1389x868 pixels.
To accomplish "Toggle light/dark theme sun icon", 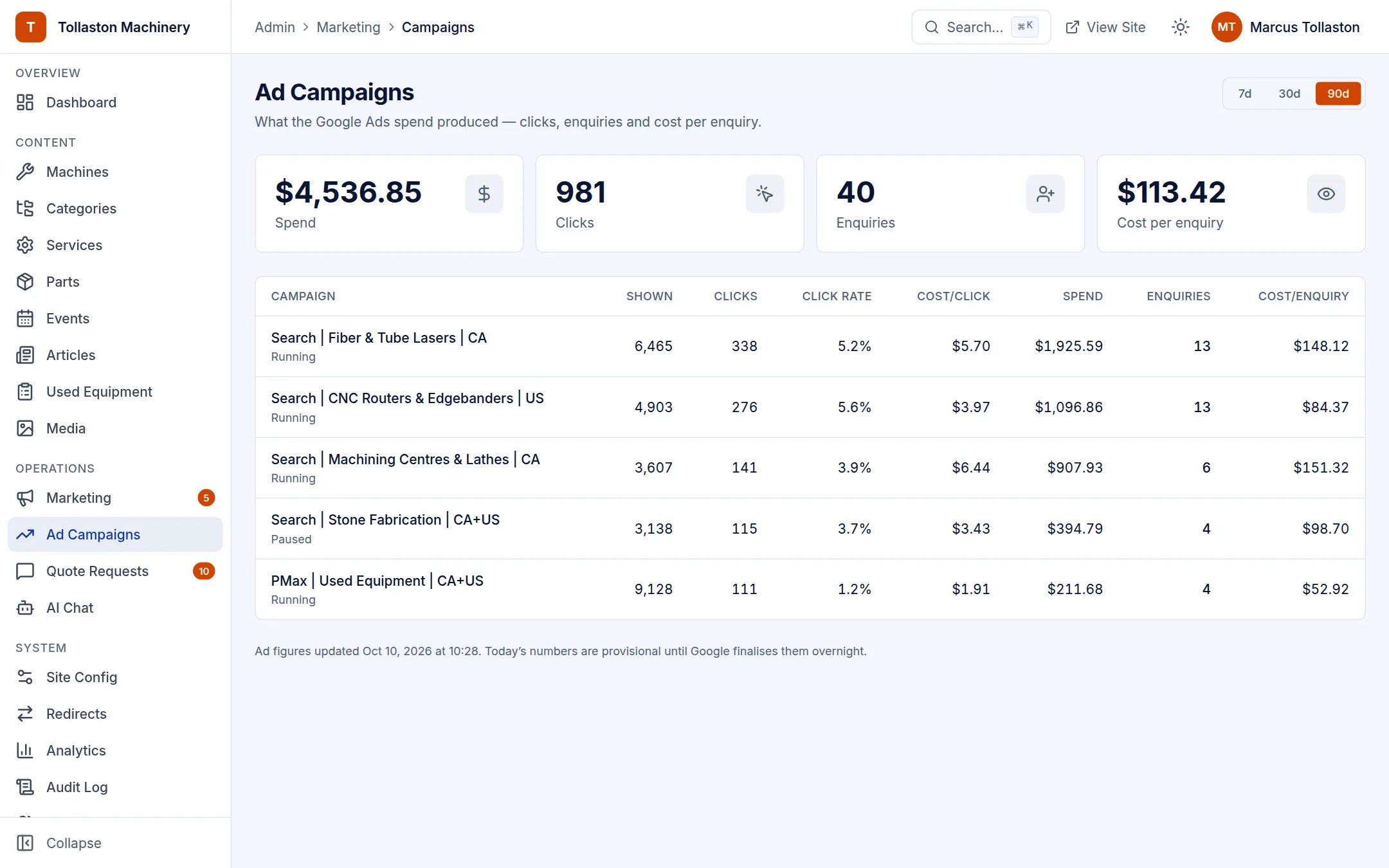I will click(x=1181, y=27).
